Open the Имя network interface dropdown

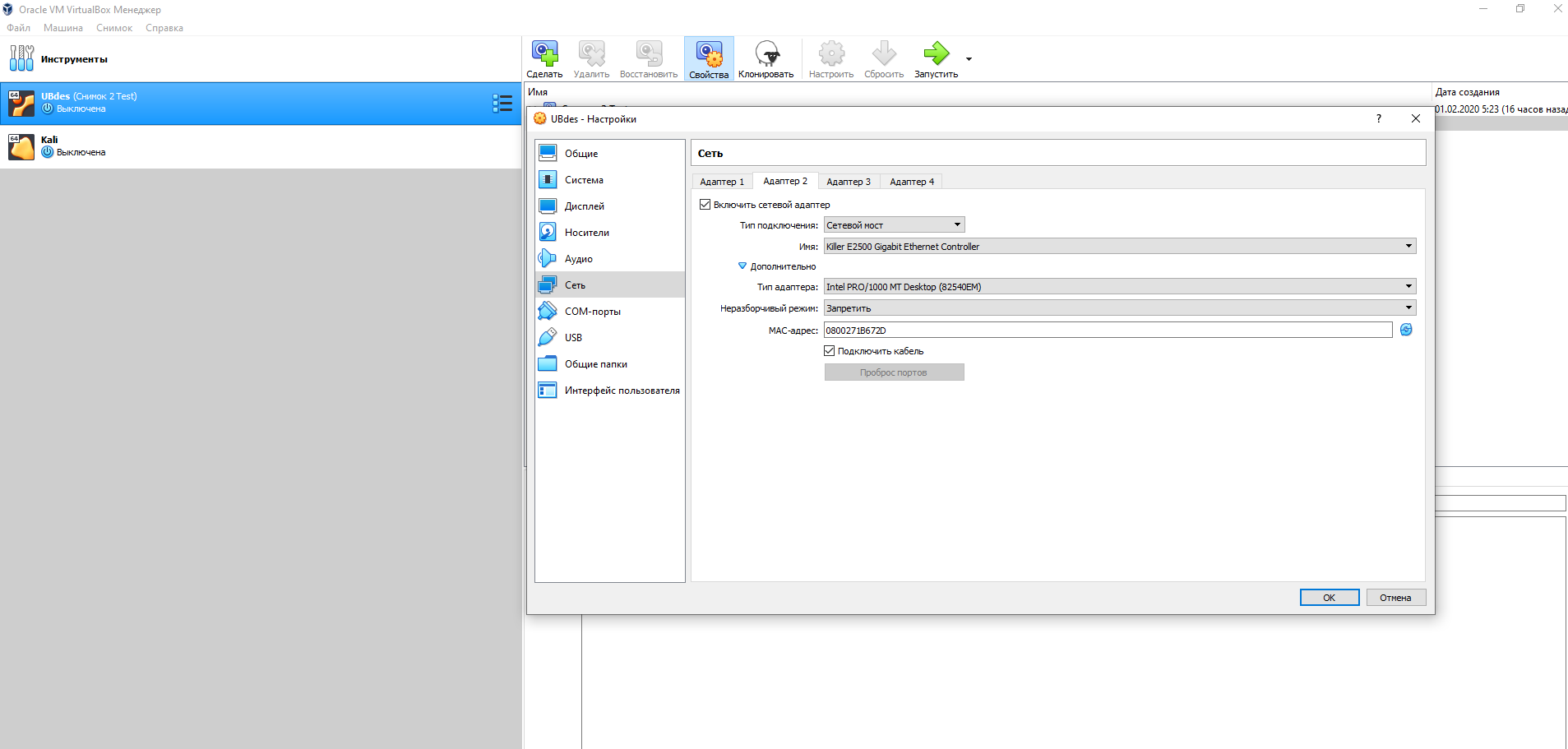click(x=1120, y=247)
